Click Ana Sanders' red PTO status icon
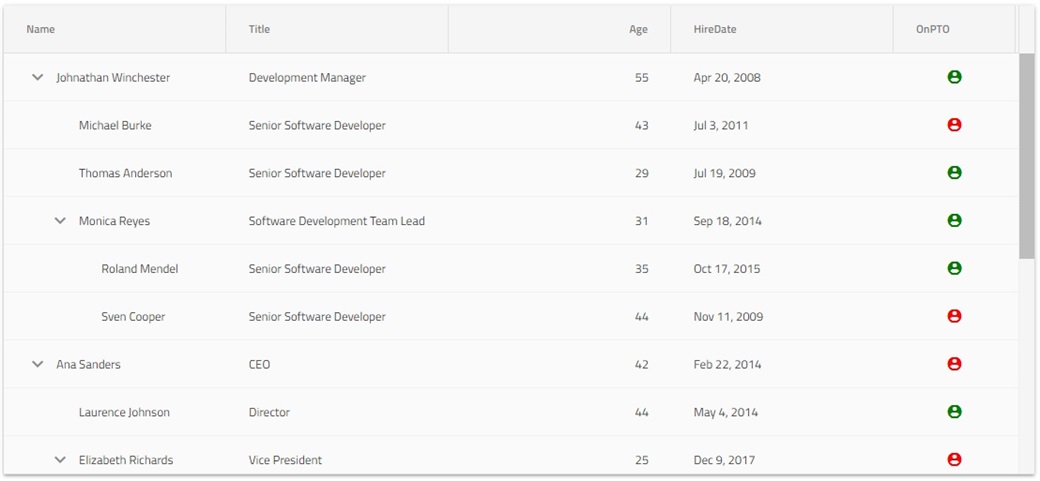The height and width of the screenshot is (481, 1040). tap(954, 364)
